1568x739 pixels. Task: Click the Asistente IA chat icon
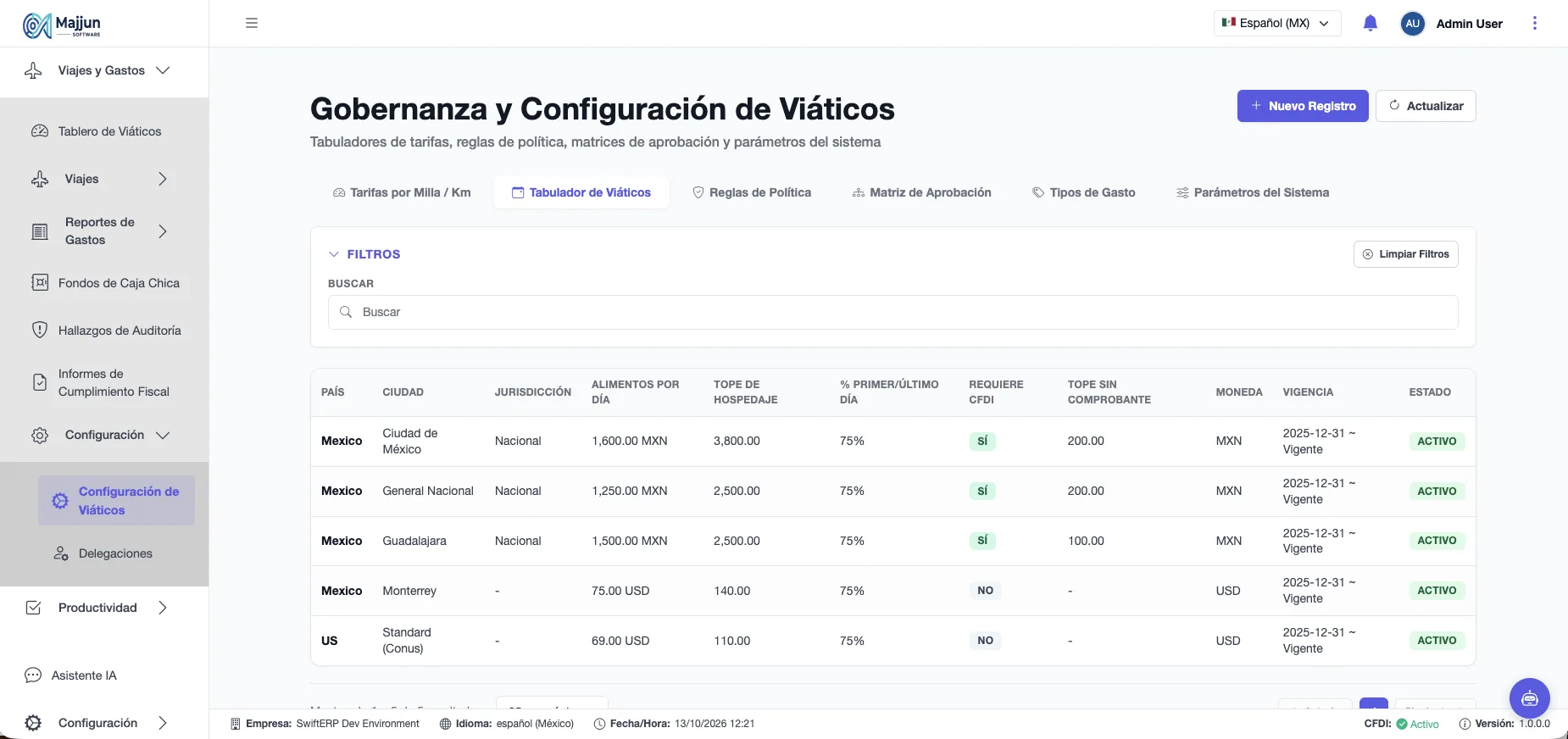[33, 675]
